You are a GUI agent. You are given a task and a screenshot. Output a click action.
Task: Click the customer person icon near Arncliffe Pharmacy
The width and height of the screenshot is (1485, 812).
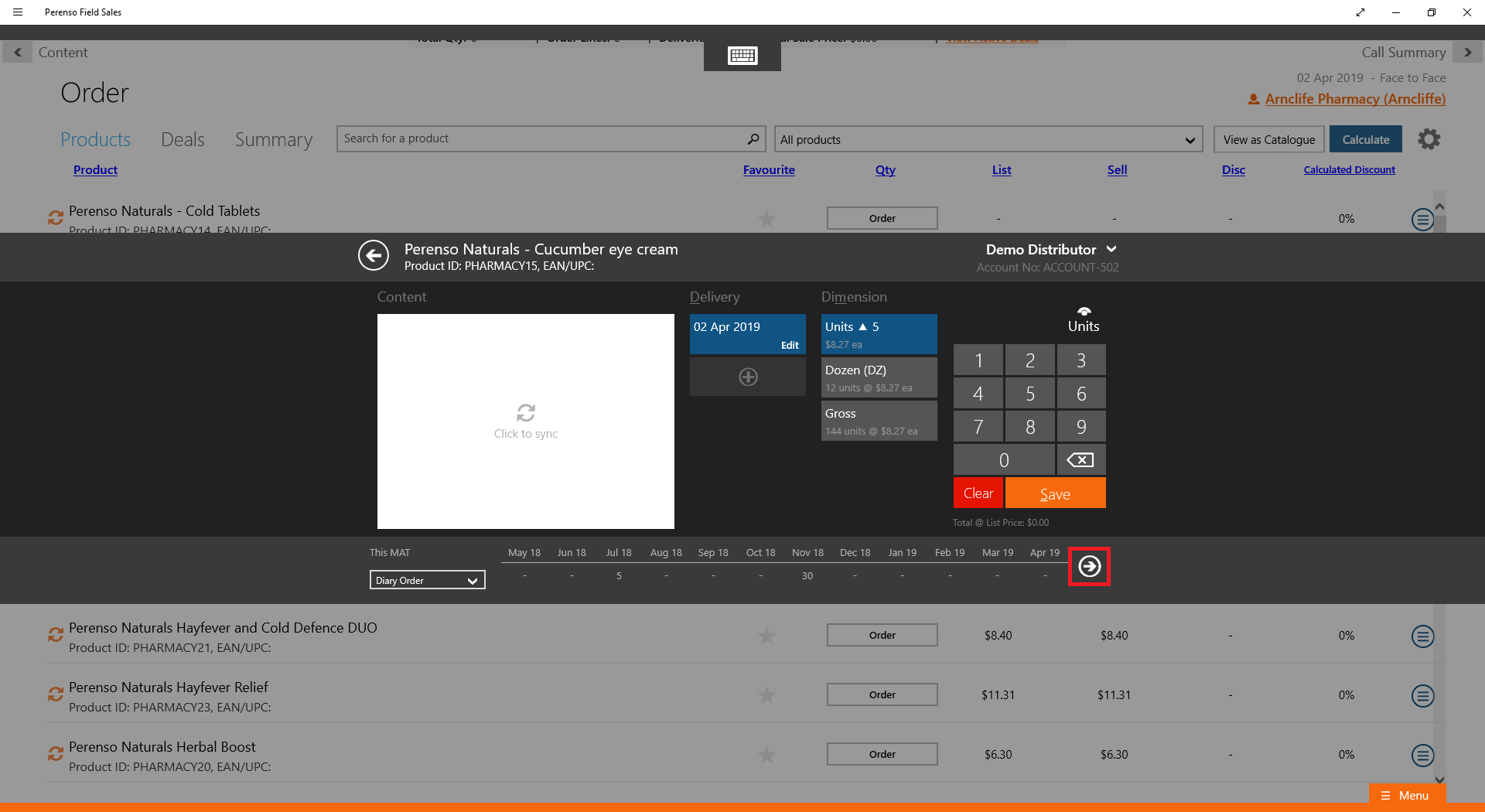(1254, 100)
